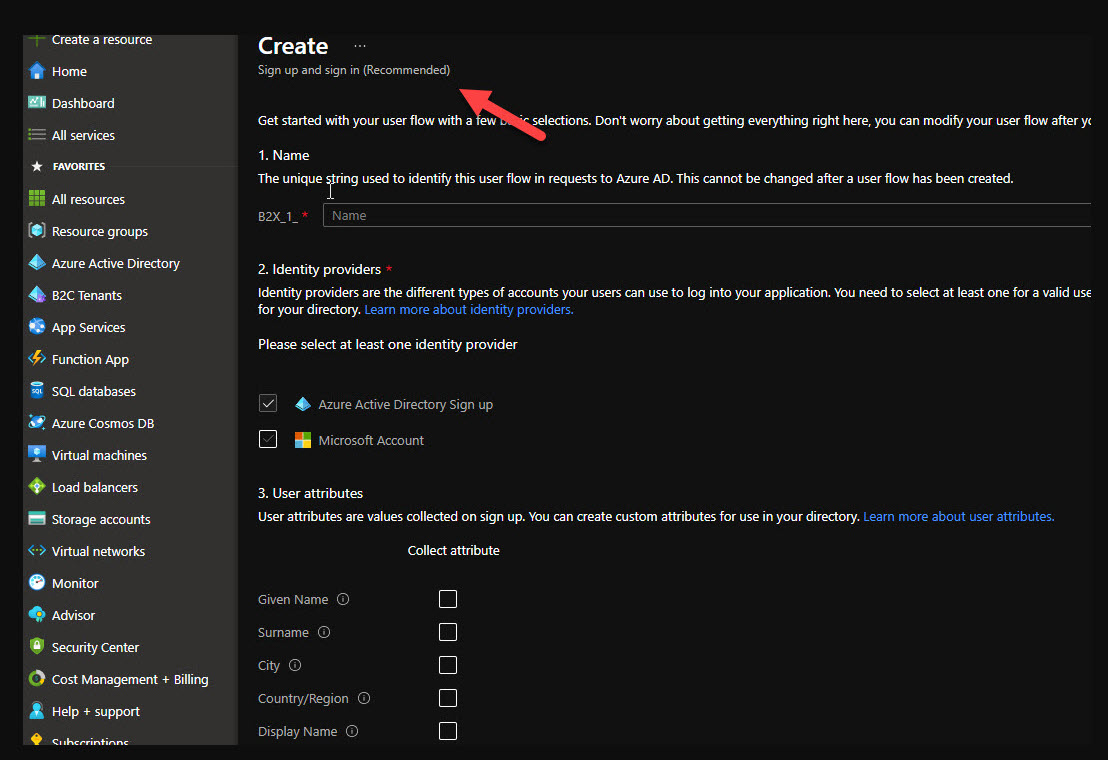The image size is (1108, 760).
Task: Click the Surname info icon
Action: pos(324,632)
